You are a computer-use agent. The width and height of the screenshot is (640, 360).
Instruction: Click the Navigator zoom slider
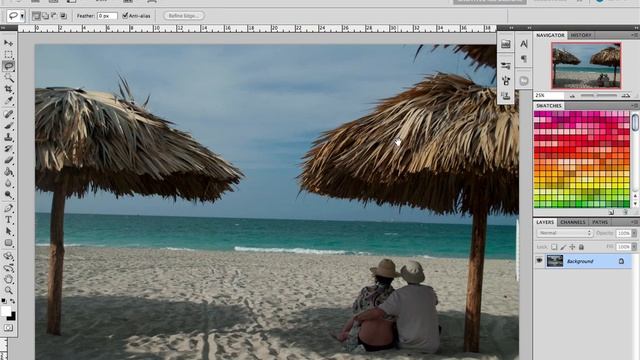[x=598, y=96]
